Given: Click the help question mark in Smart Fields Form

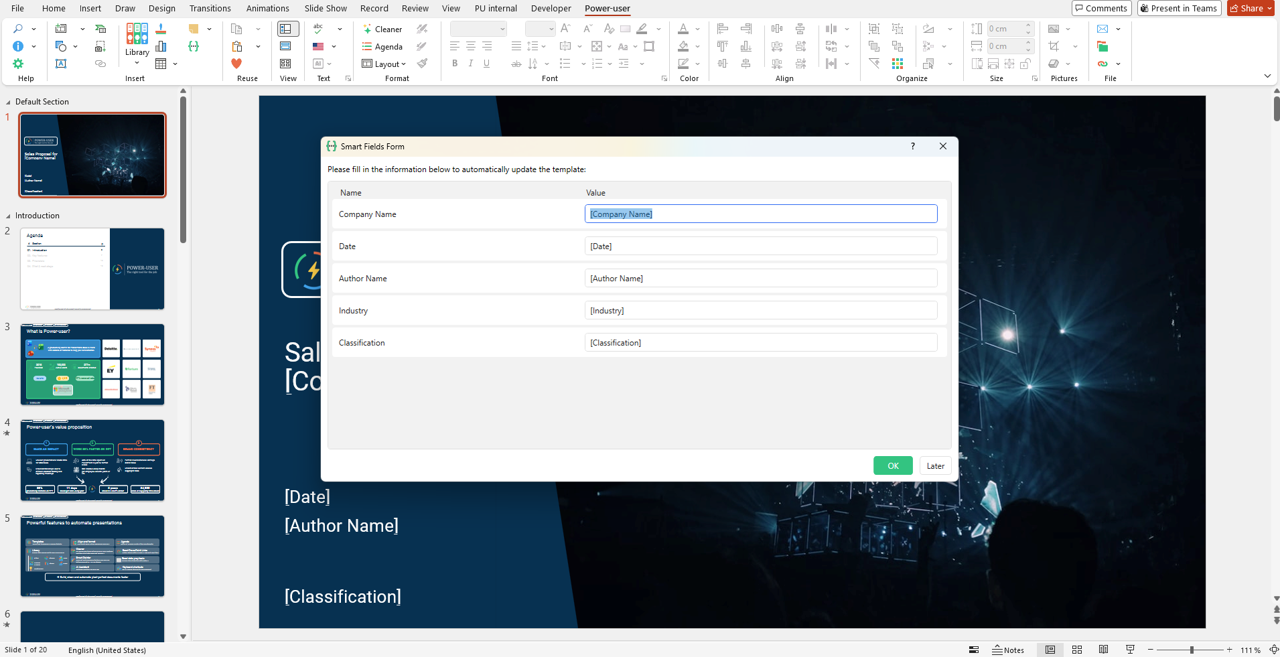Looking at the screenshot, I should point(912,146).
